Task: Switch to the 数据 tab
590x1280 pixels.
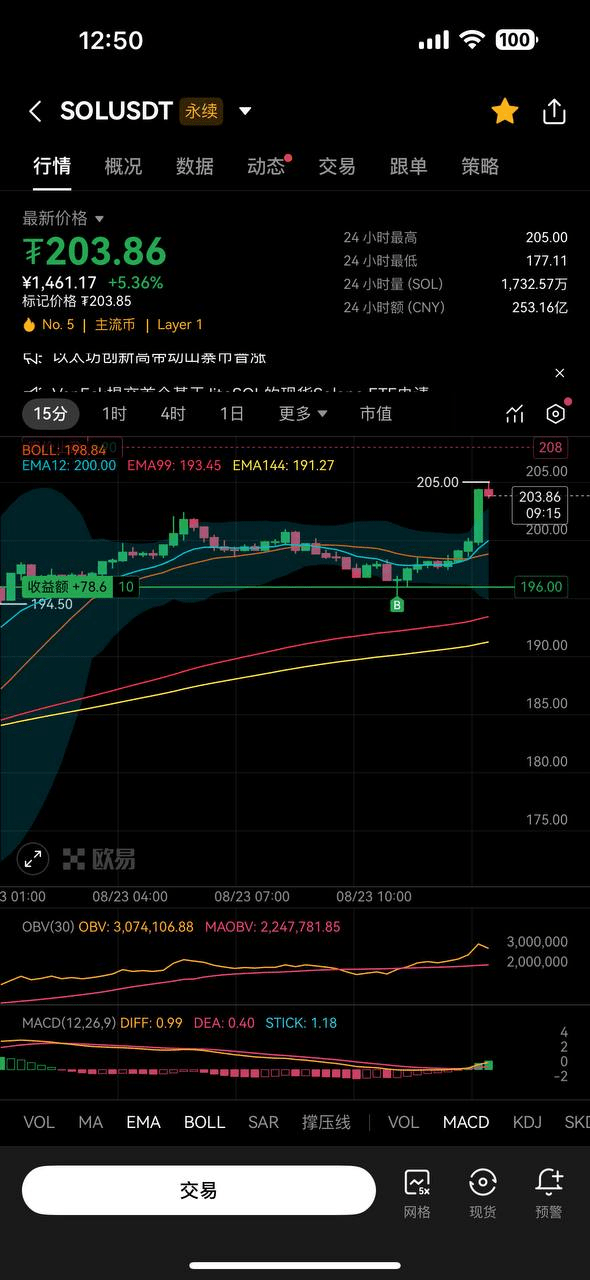Action: [194, 166]
